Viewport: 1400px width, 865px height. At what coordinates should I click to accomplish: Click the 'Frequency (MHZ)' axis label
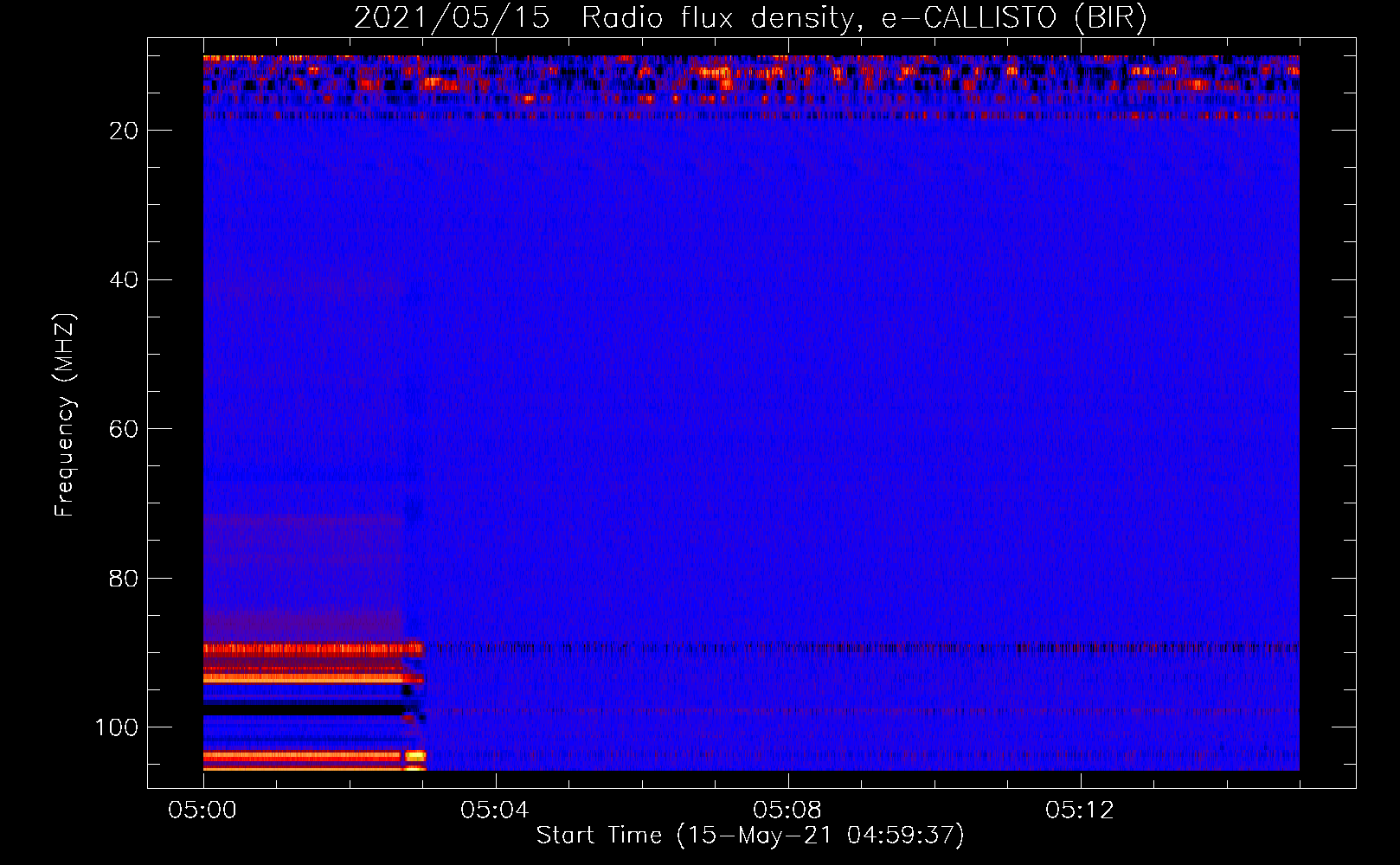tap(65, 414)
